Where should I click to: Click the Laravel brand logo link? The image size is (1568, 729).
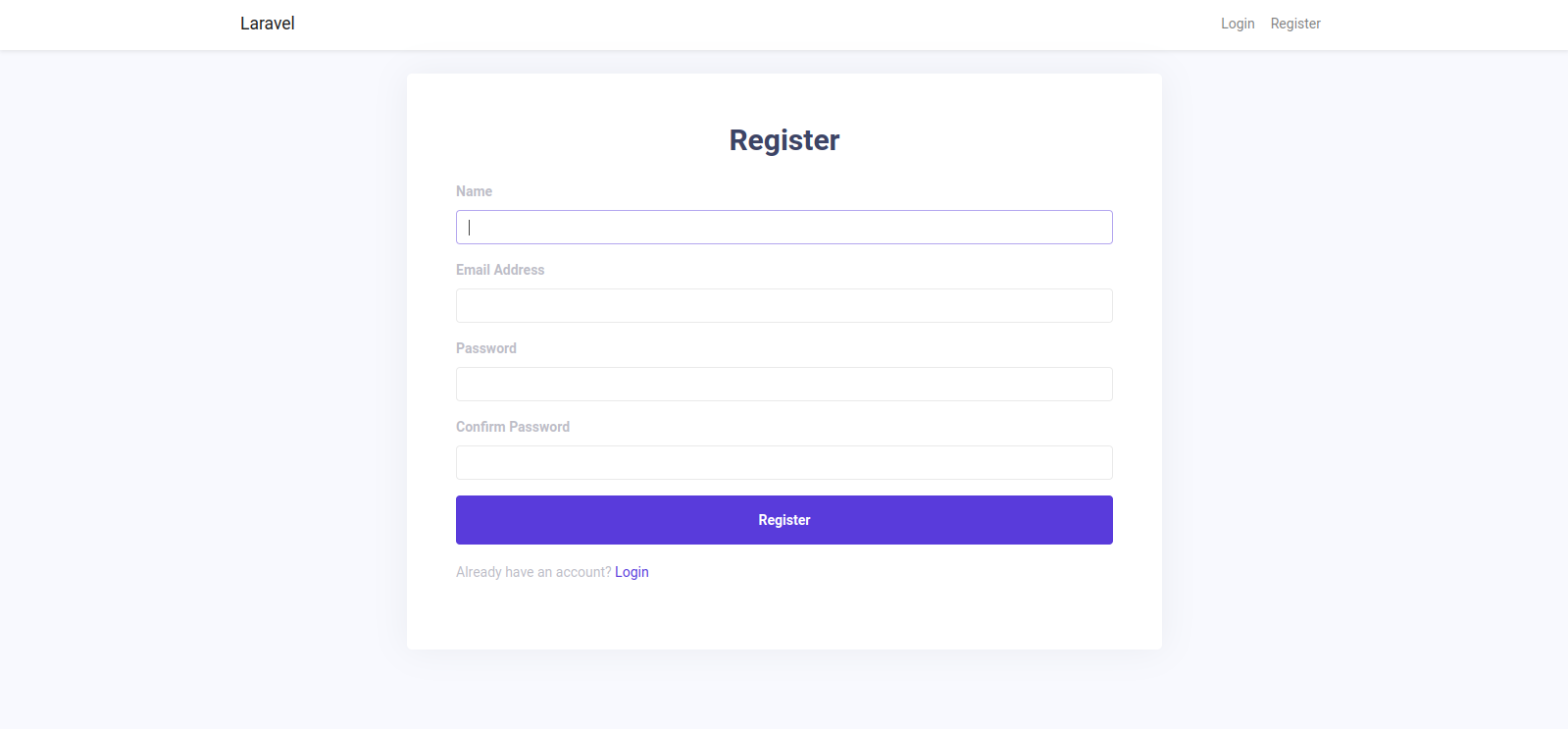267,24
